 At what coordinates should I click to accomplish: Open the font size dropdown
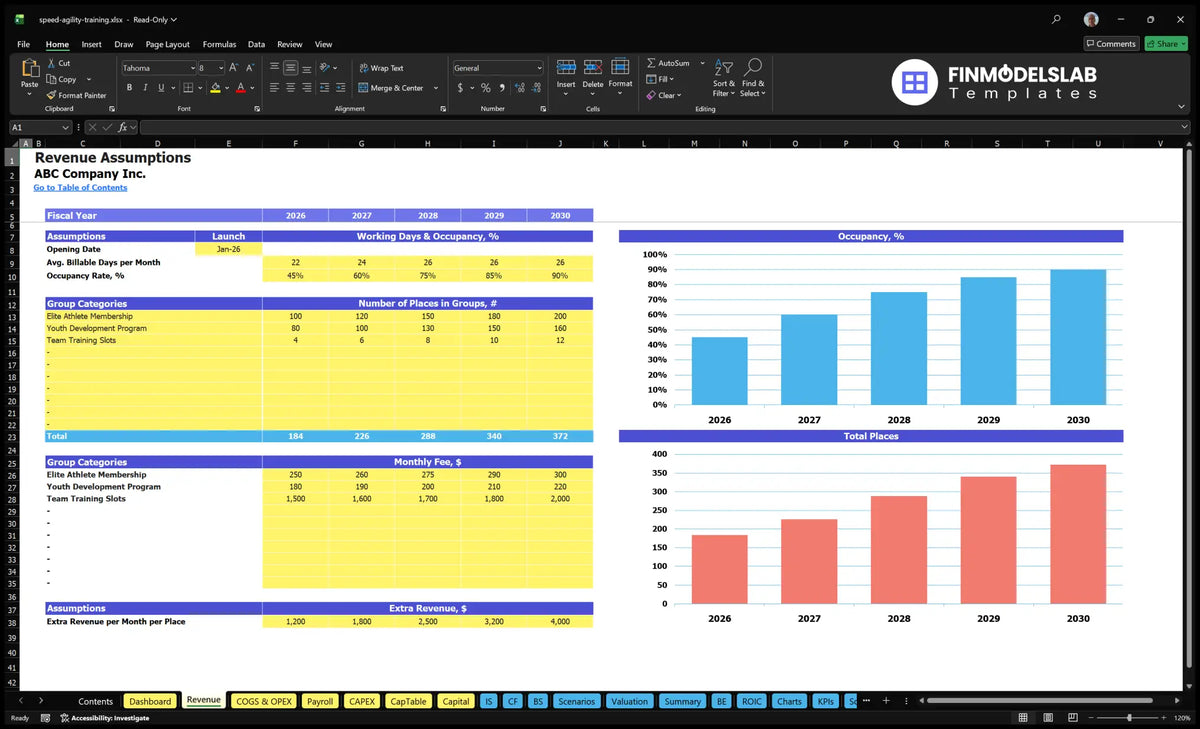221,68
